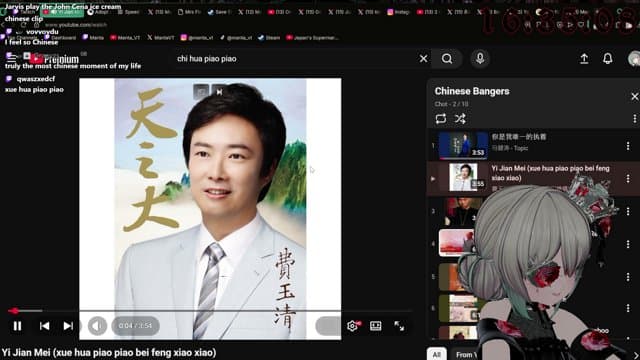Open @manta_vt Instagram bookmark
640x360 pixels.
click(x=197, y=38)
